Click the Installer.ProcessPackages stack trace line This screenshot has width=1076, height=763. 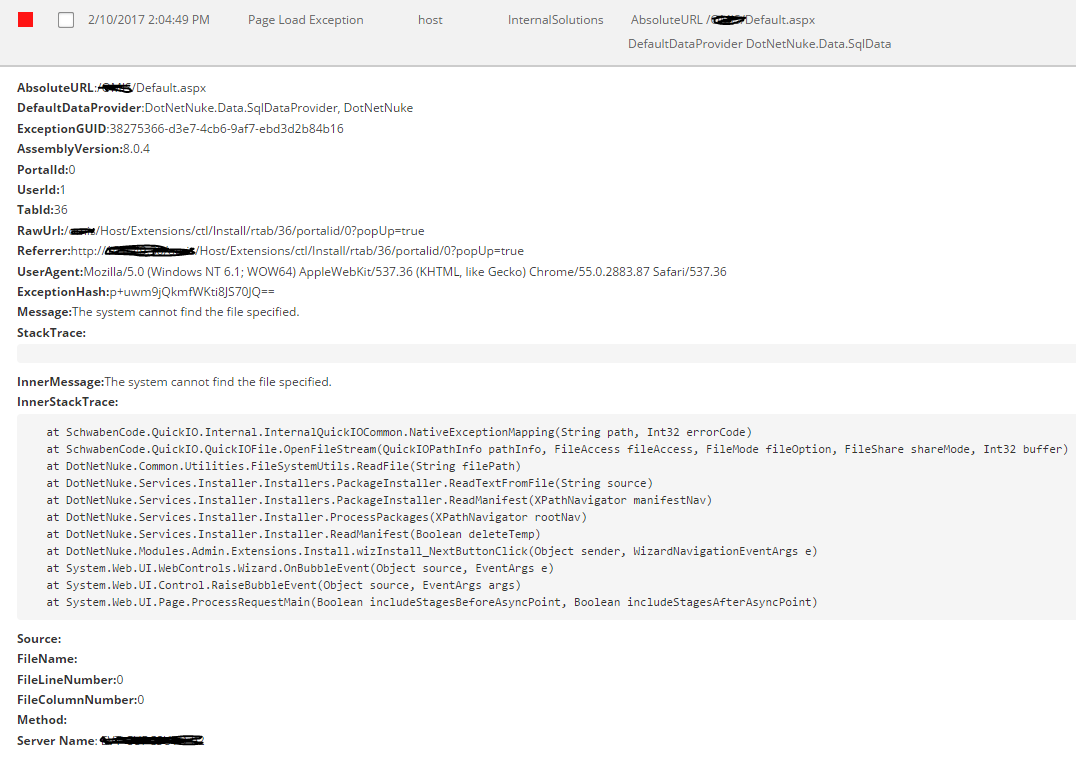click(317, 517)
